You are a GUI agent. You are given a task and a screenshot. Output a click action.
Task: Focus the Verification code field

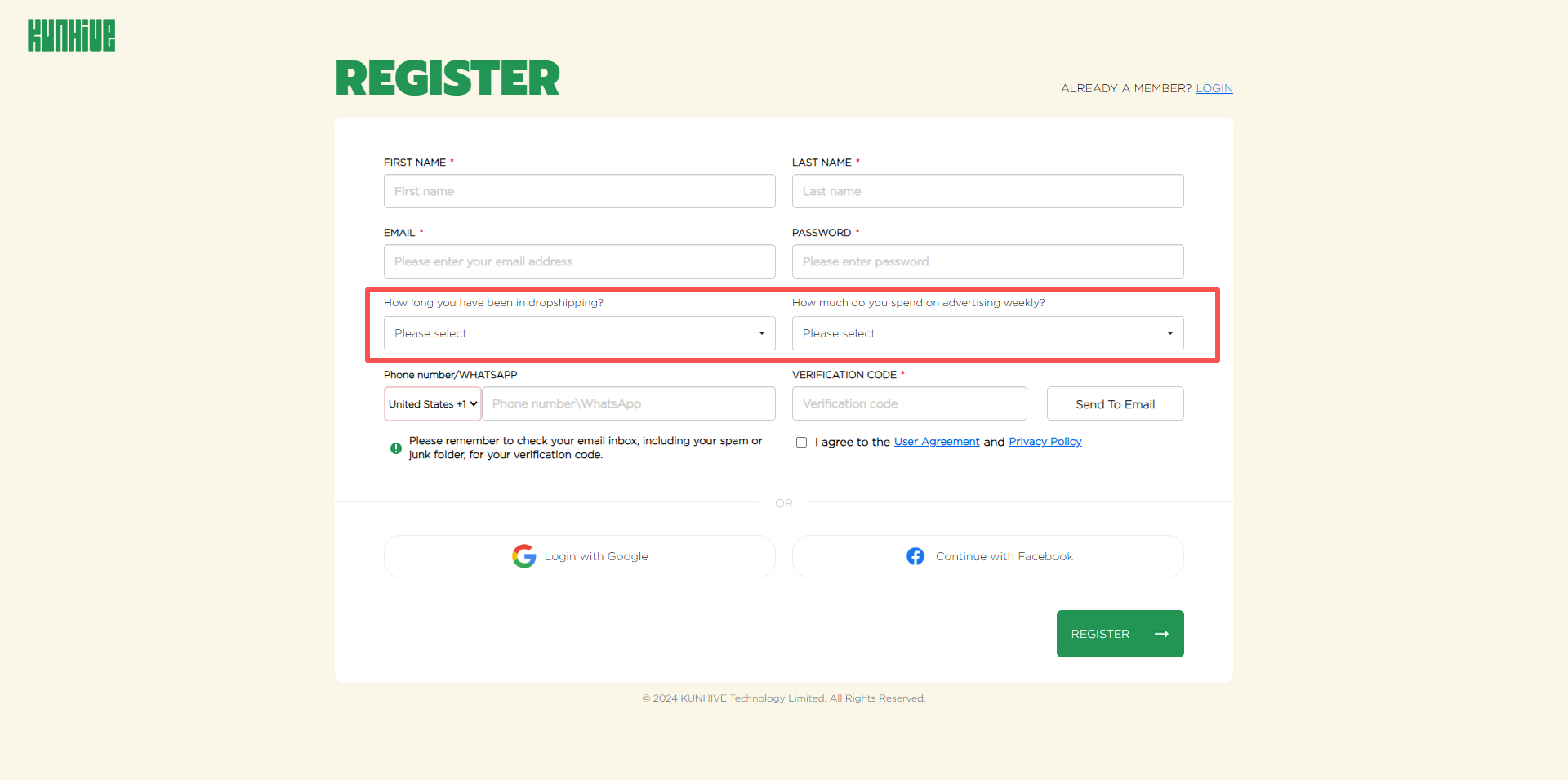point(909,403)
